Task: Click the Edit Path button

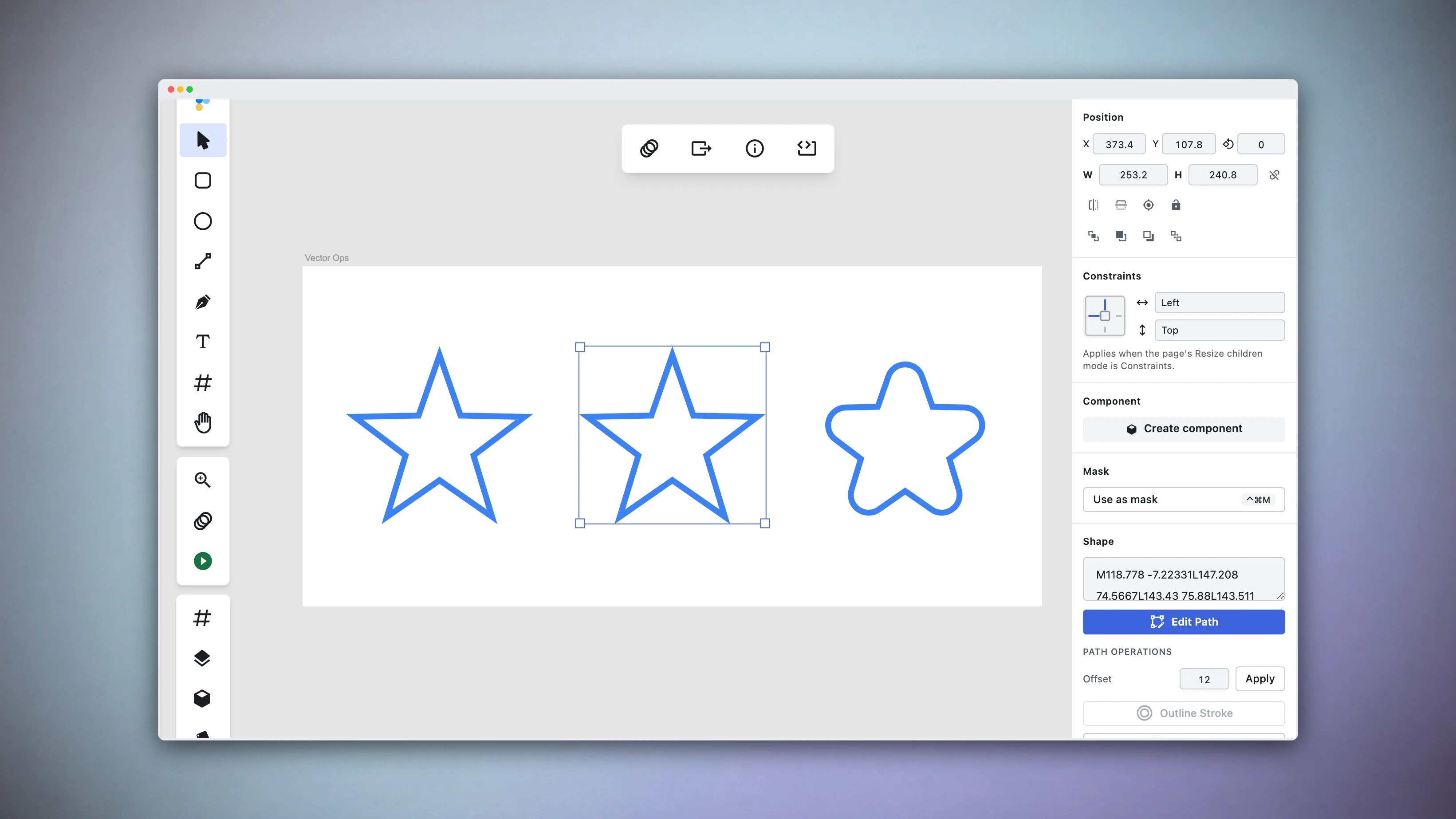Action: pos(1184,622)
